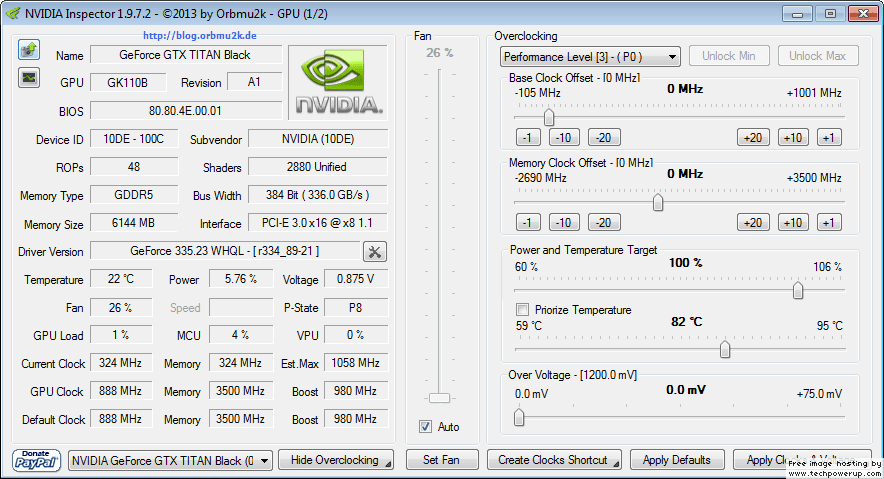
Task: Minimize the NVIDIA Inspector window
Action: coord(797,14)
